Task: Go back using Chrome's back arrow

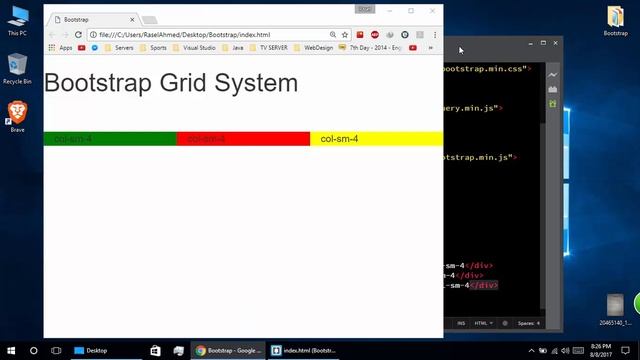Action: (52, 35)
